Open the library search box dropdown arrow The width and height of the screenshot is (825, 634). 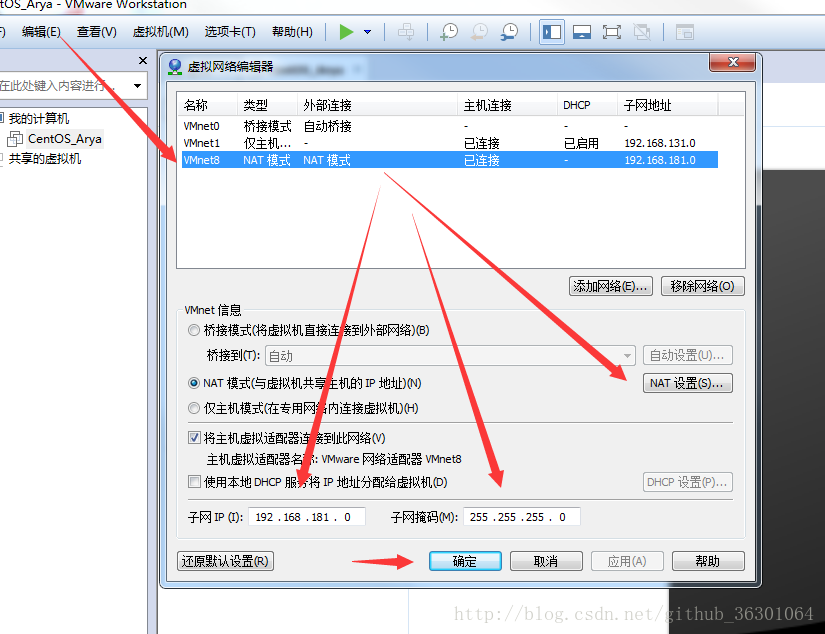(137, 86)
